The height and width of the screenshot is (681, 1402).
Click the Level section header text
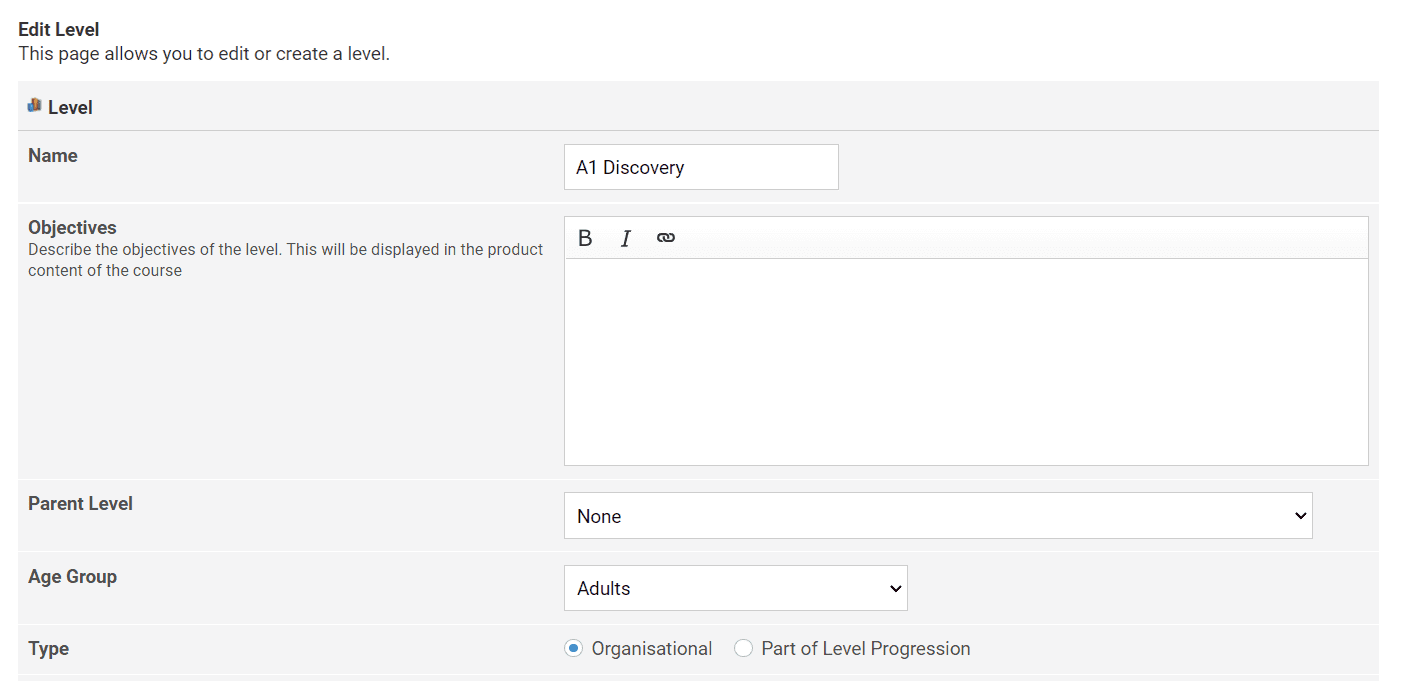70,107
